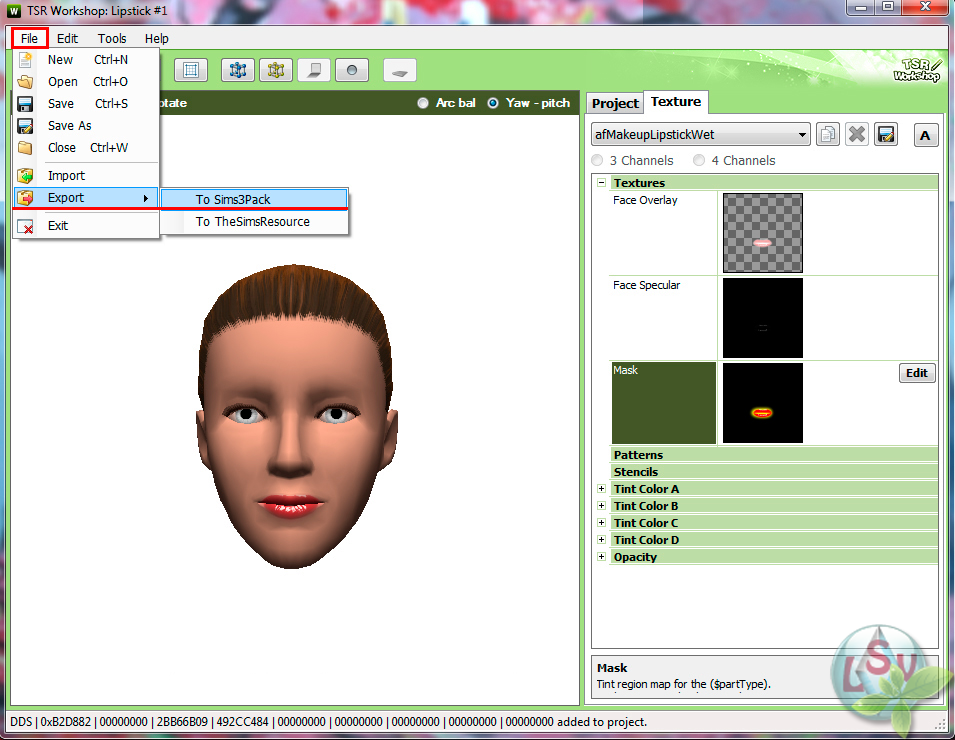Choose the 3 Channels radio button
The width and height of the screenshot is (955, 740).
(597, 160)
